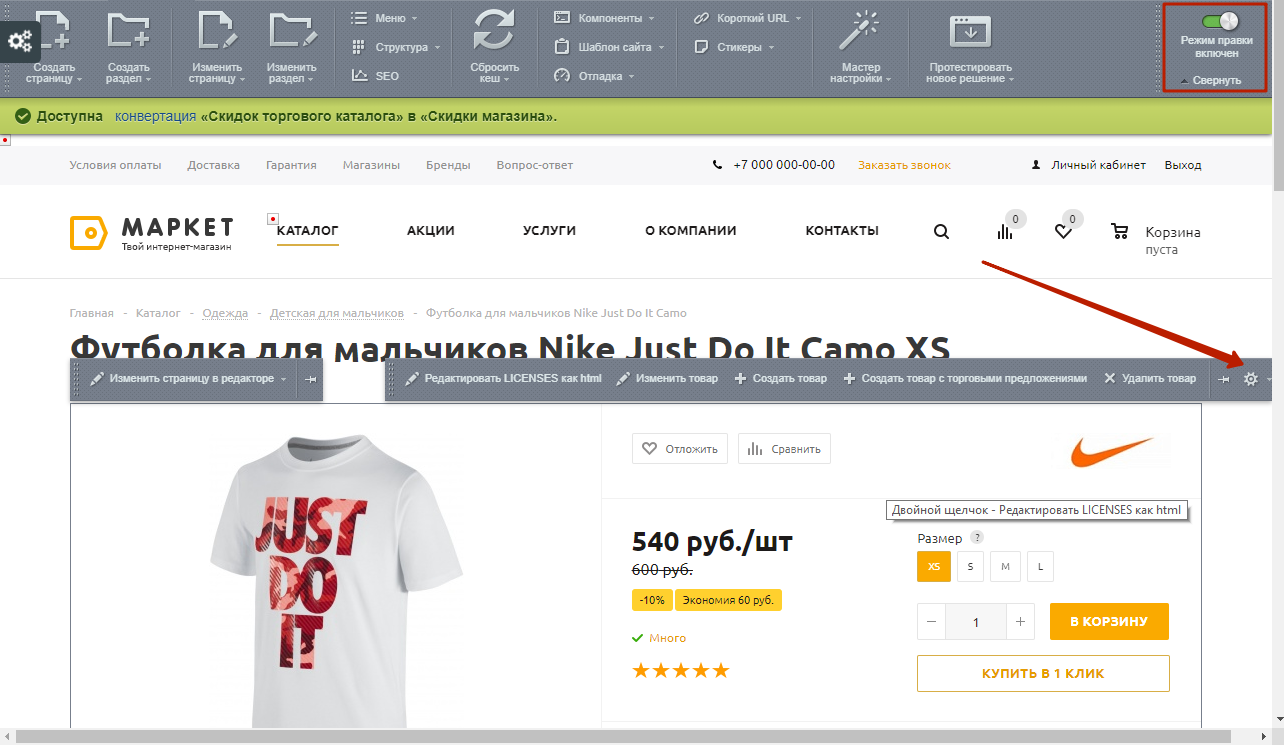Open the wishlist heart icon in the header
Image resolution: width=1284 pixels, height=745 pixels.
pos(1063,232)
